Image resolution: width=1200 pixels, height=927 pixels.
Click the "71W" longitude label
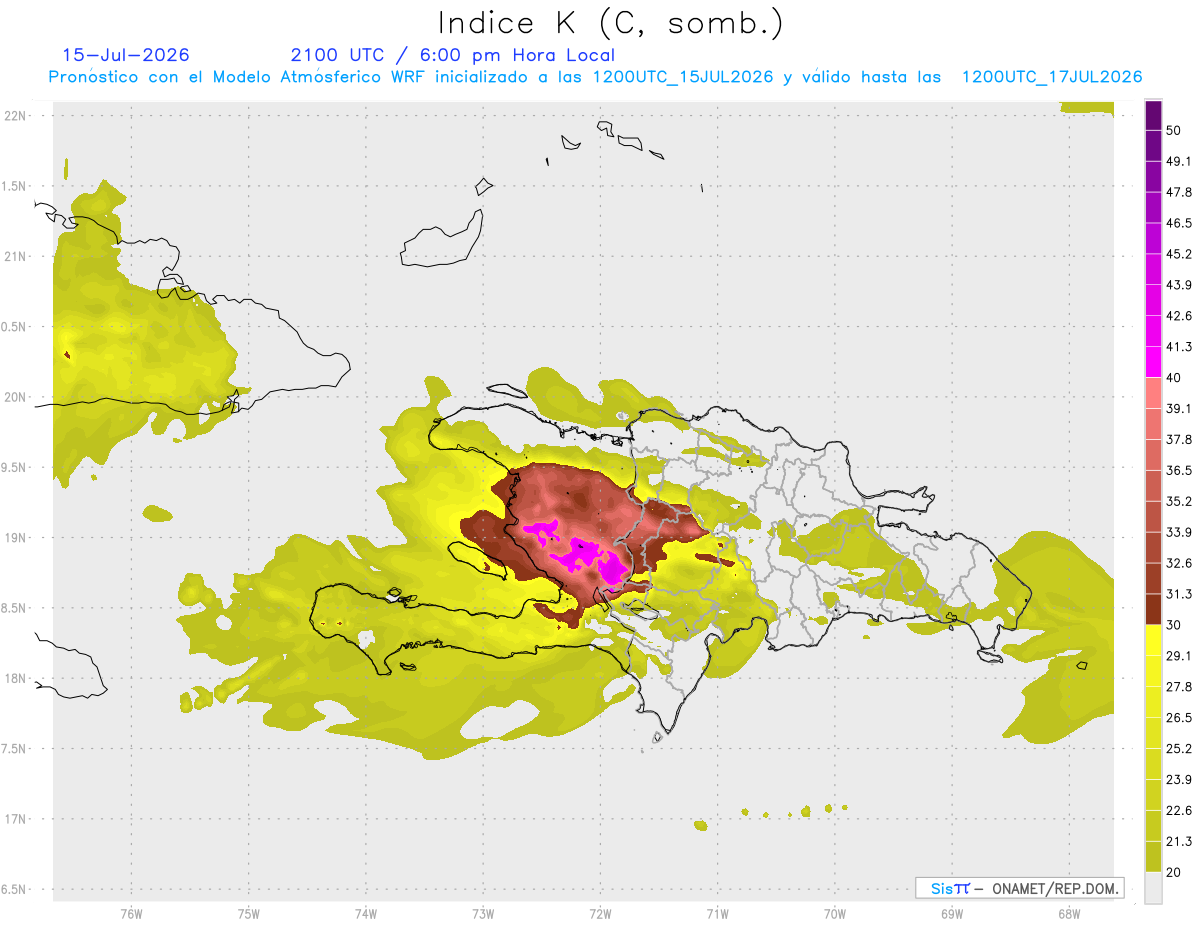tap(717, 913)
